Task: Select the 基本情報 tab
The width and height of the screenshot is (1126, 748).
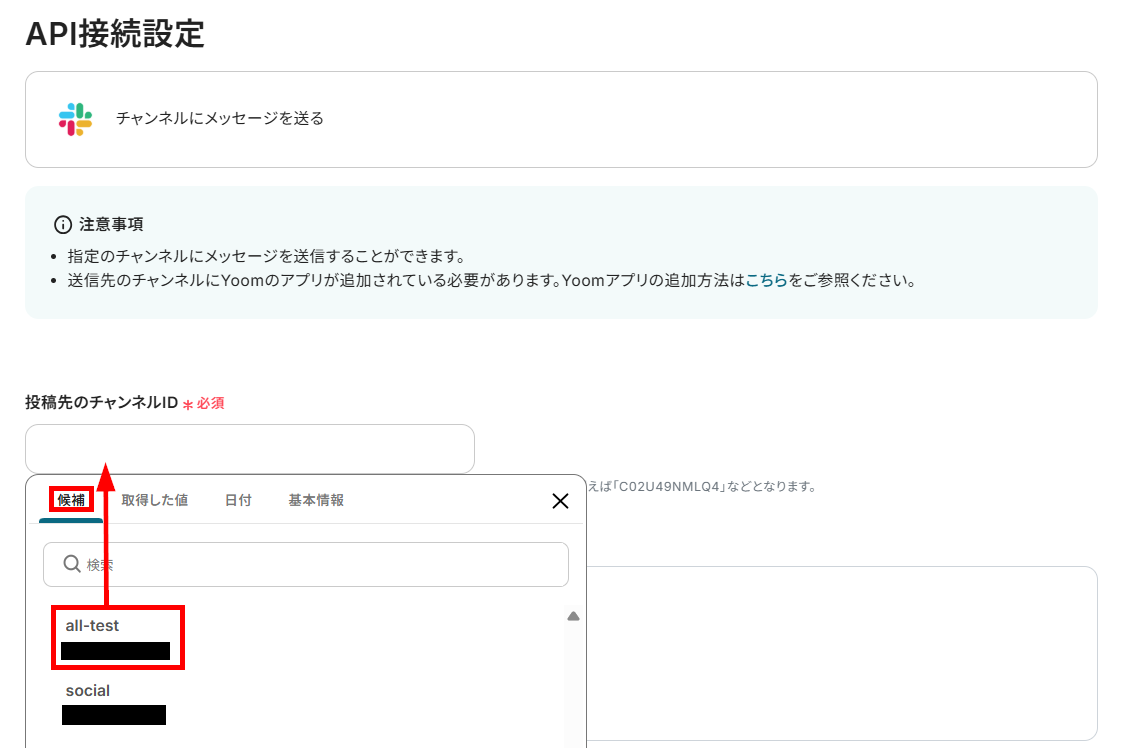Action: [x=316, y=500]
